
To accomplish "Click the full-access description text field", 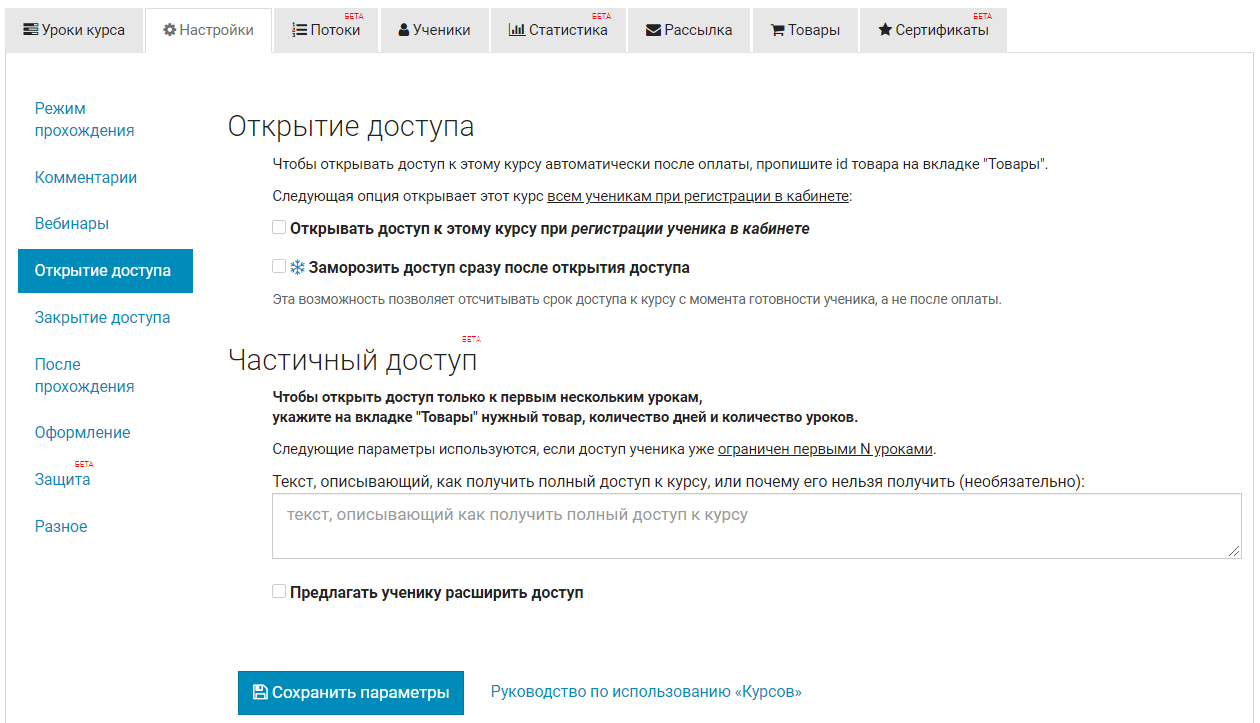I will pos(755,525).
